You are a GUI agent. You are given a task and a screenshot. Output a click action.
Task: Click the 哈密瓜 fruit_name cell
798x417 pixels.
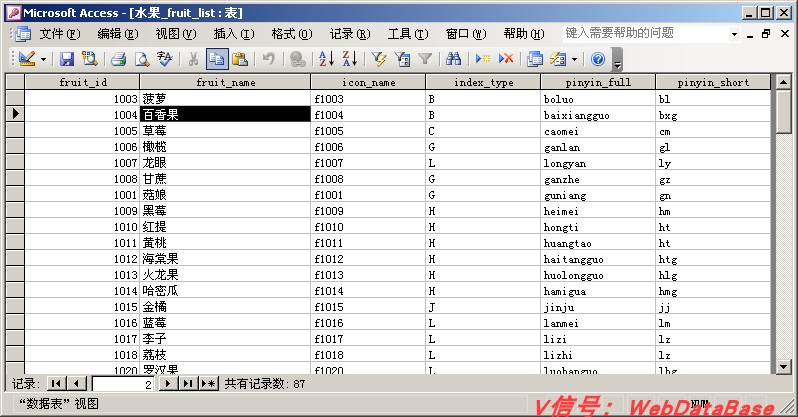(x=225, y=290)
